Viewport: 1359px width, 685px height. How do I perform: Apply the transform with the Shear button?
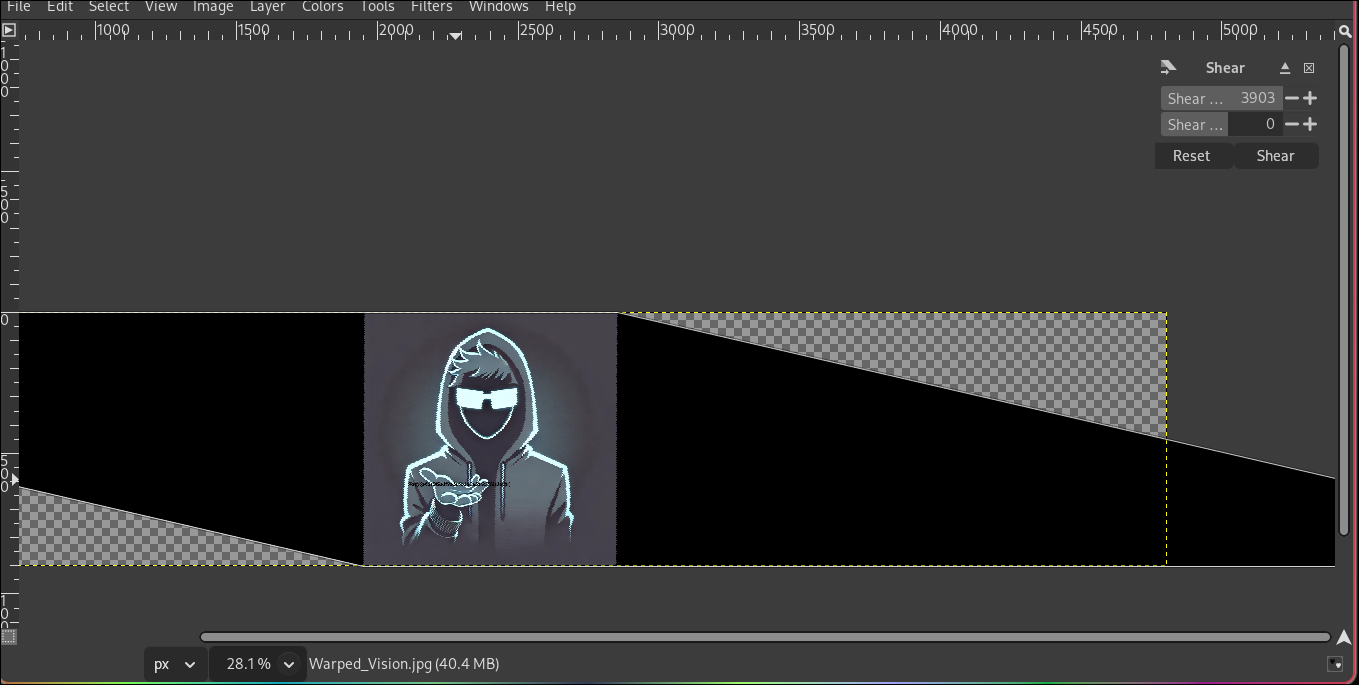1275,156
